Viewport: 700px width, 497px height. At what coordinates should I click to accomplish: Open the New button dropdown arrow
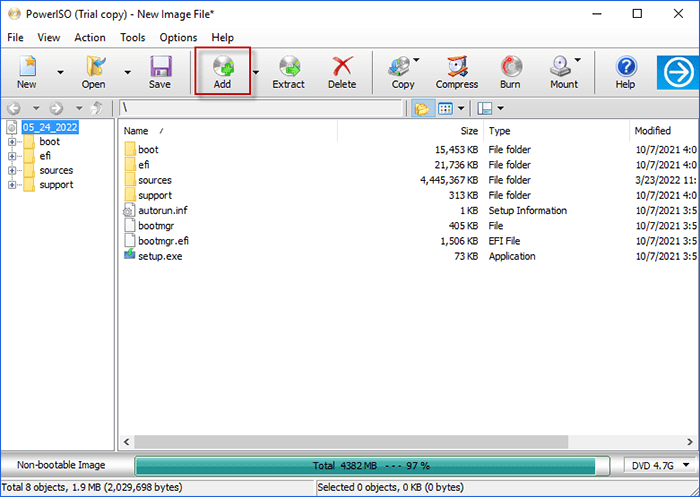point(60,72)
